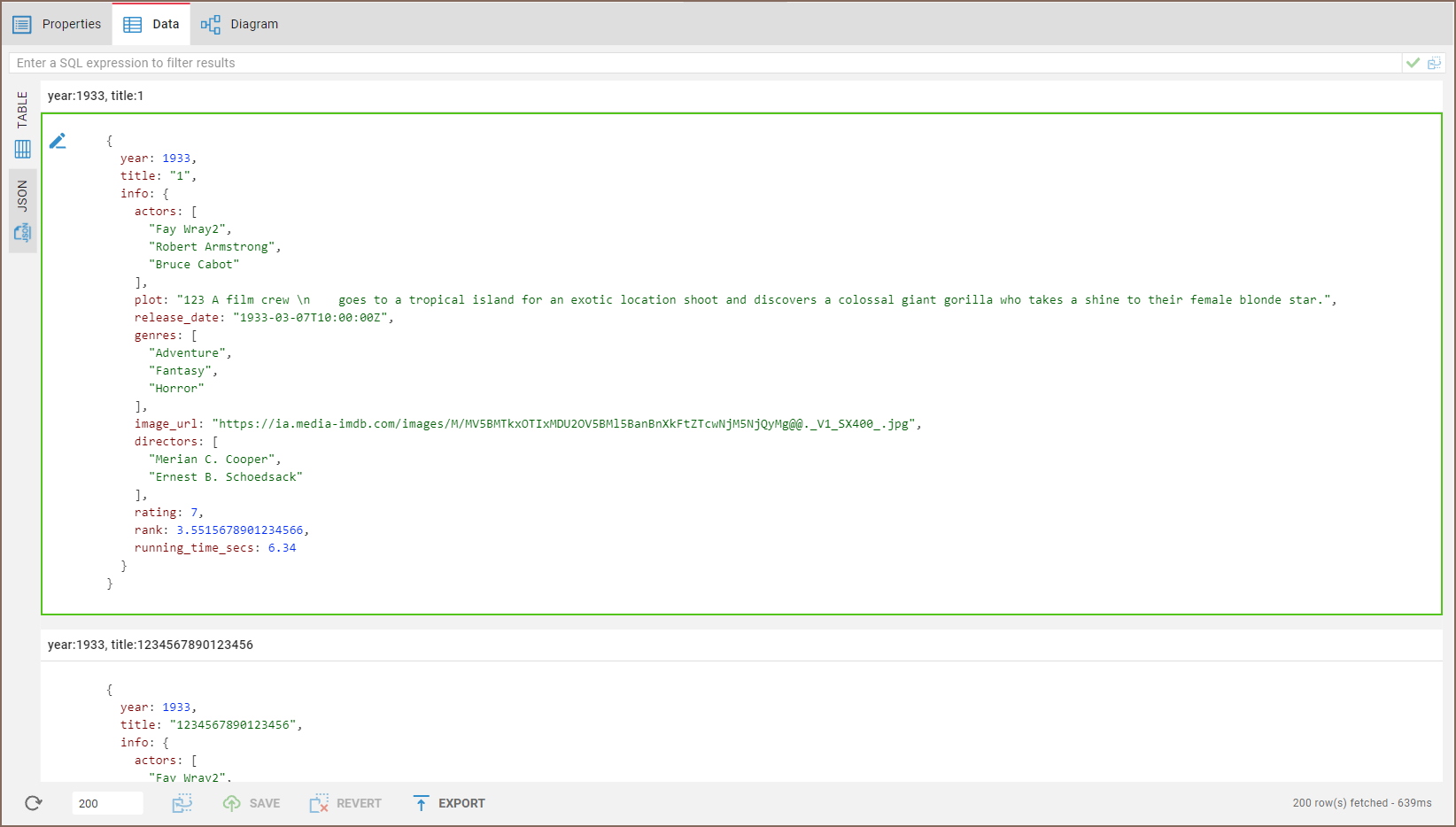Toggle the JSON presentation mode
Screen dimensions: 1456x827
[22, 197]
